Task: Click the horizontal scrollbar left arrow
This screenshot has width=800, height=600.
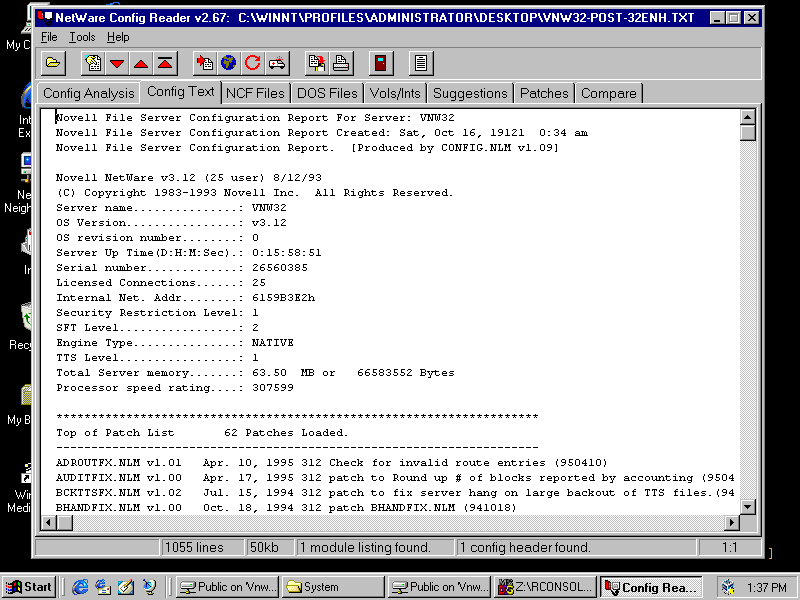Action: [48, 522]
